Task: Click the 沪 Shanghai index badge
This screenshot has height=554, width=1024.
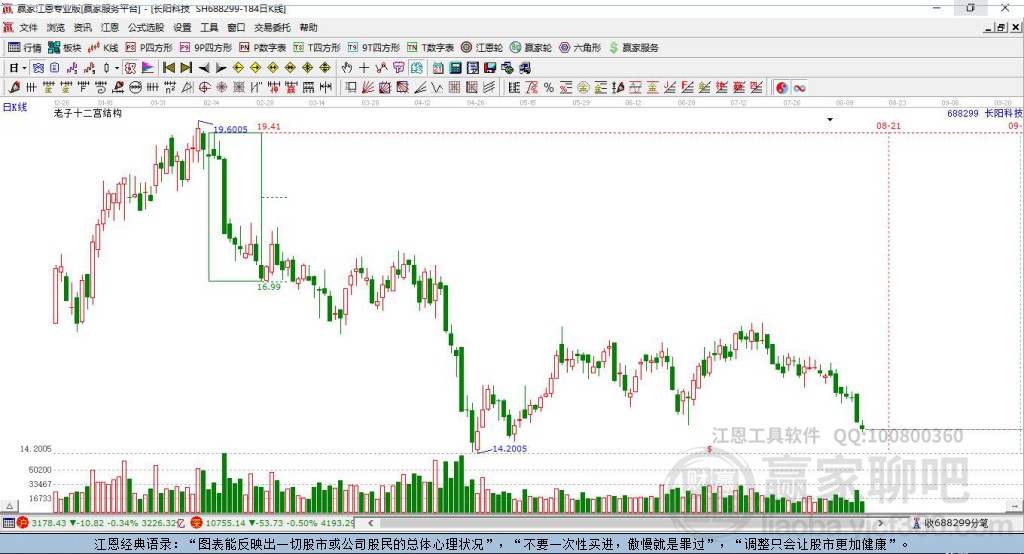Action: click(23, 523)
